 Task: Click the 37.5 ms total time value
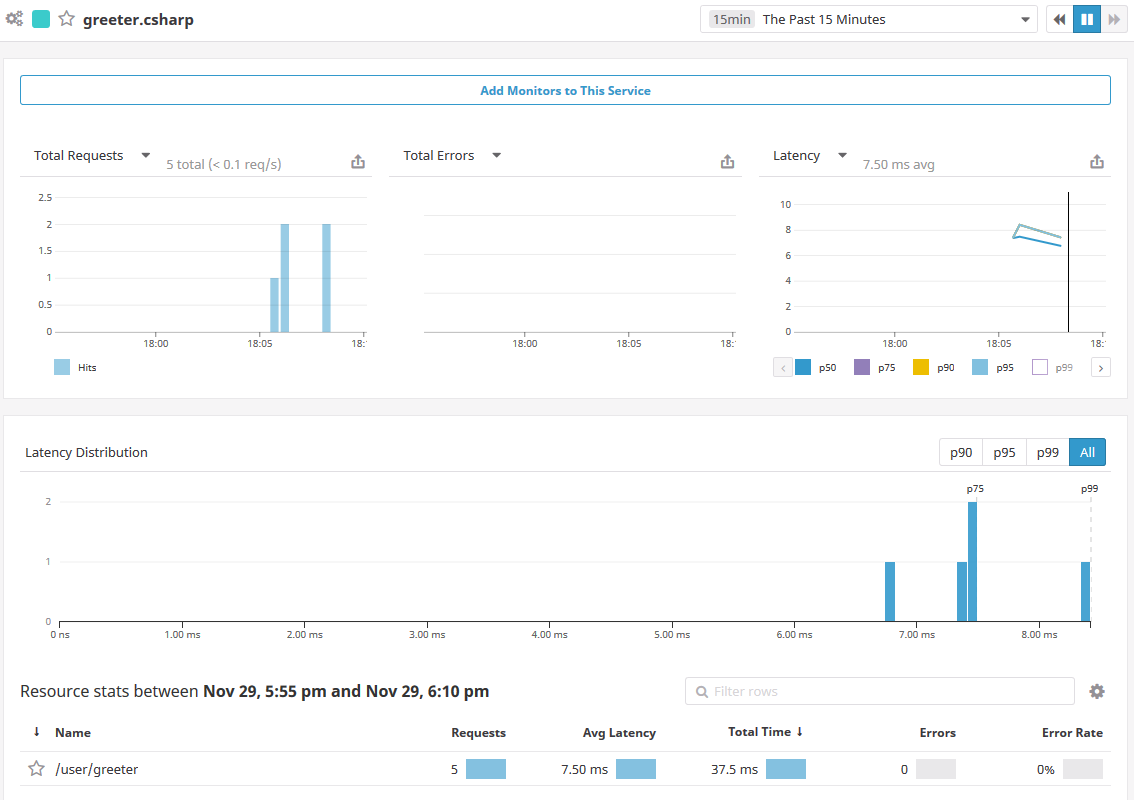(734, 769)
